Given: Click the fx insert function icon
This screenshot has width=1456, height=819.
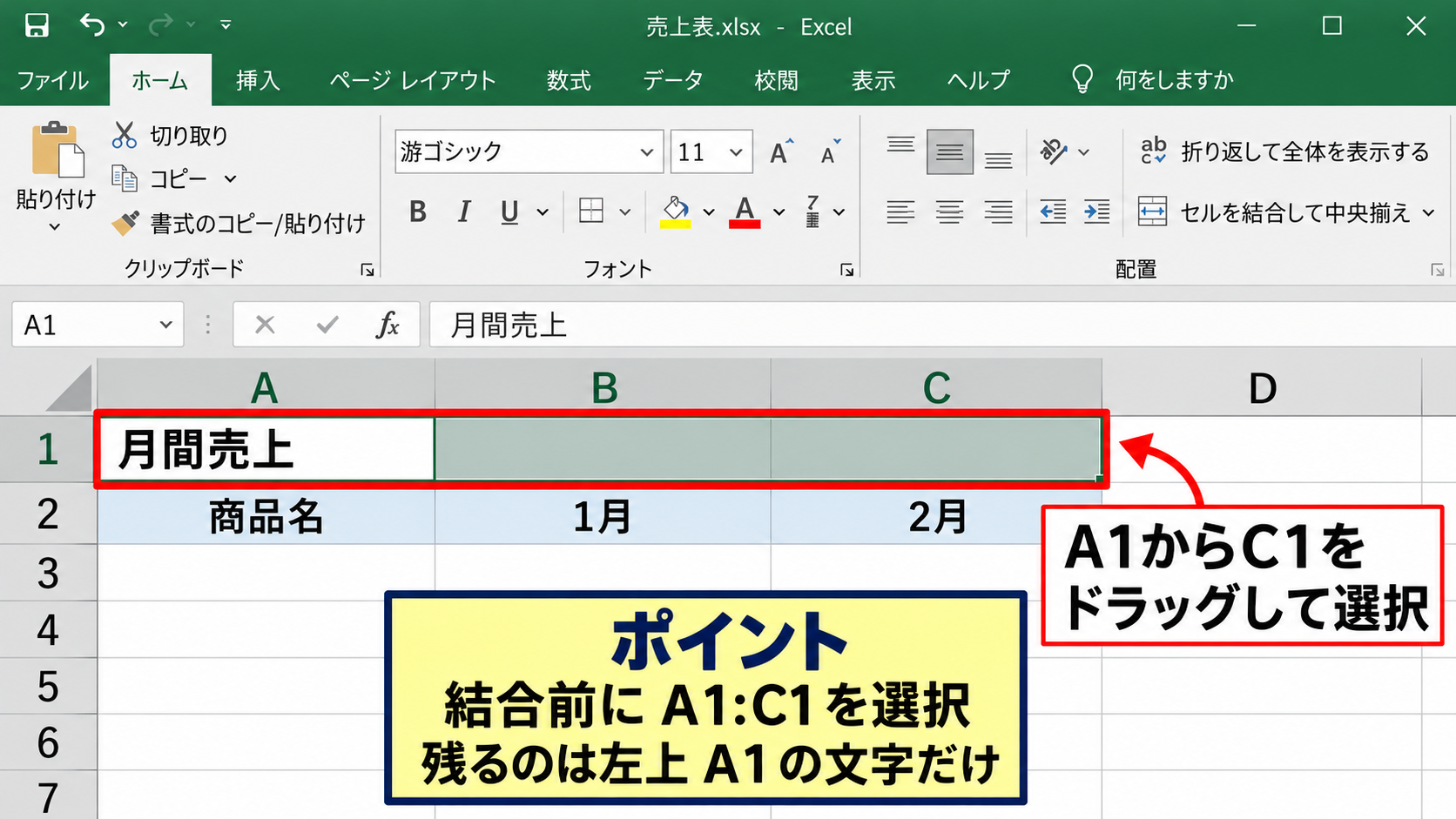Looking at the screenshot, I should coord(388,325).
